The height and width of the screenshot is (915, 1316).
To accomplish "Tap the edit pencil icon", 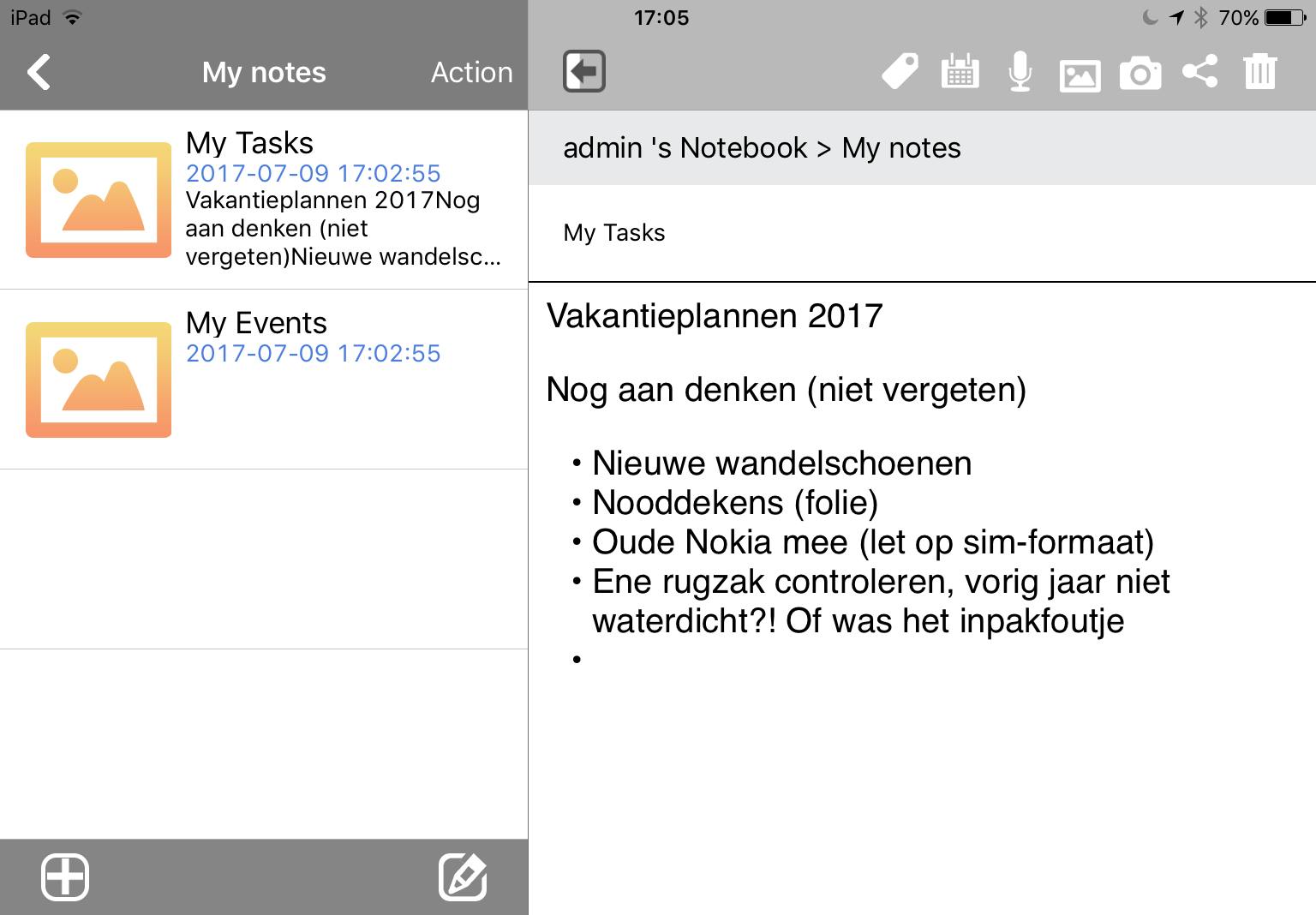I will point(463,877).
